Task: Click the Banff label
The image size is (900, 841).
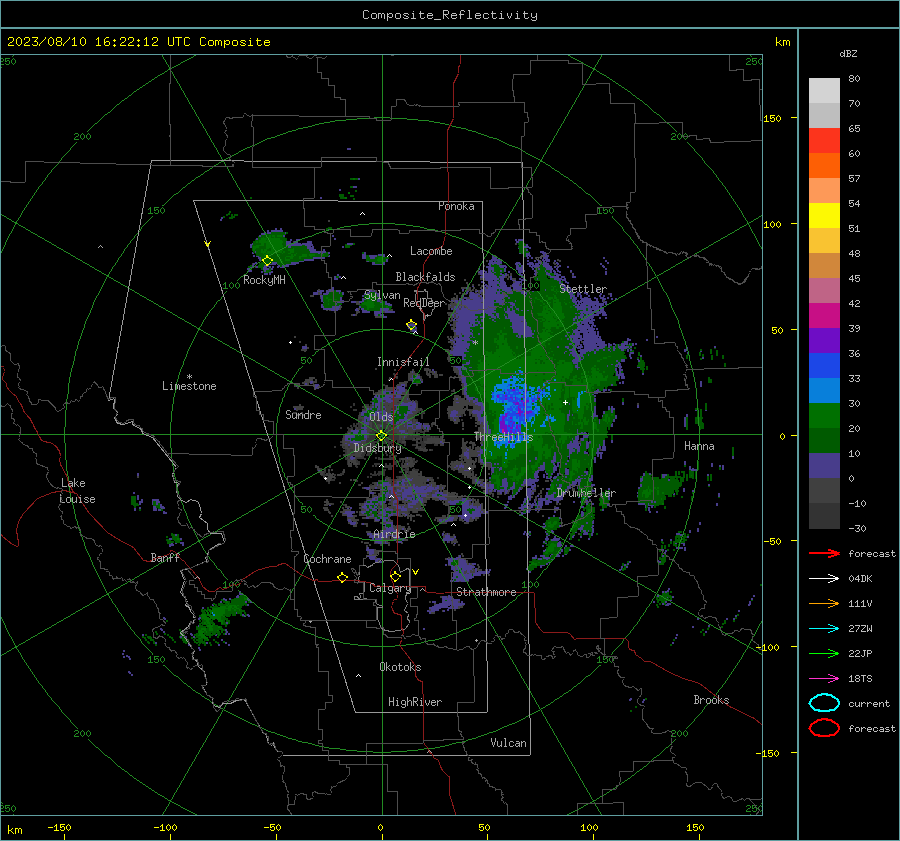Action: click(165, 557)
